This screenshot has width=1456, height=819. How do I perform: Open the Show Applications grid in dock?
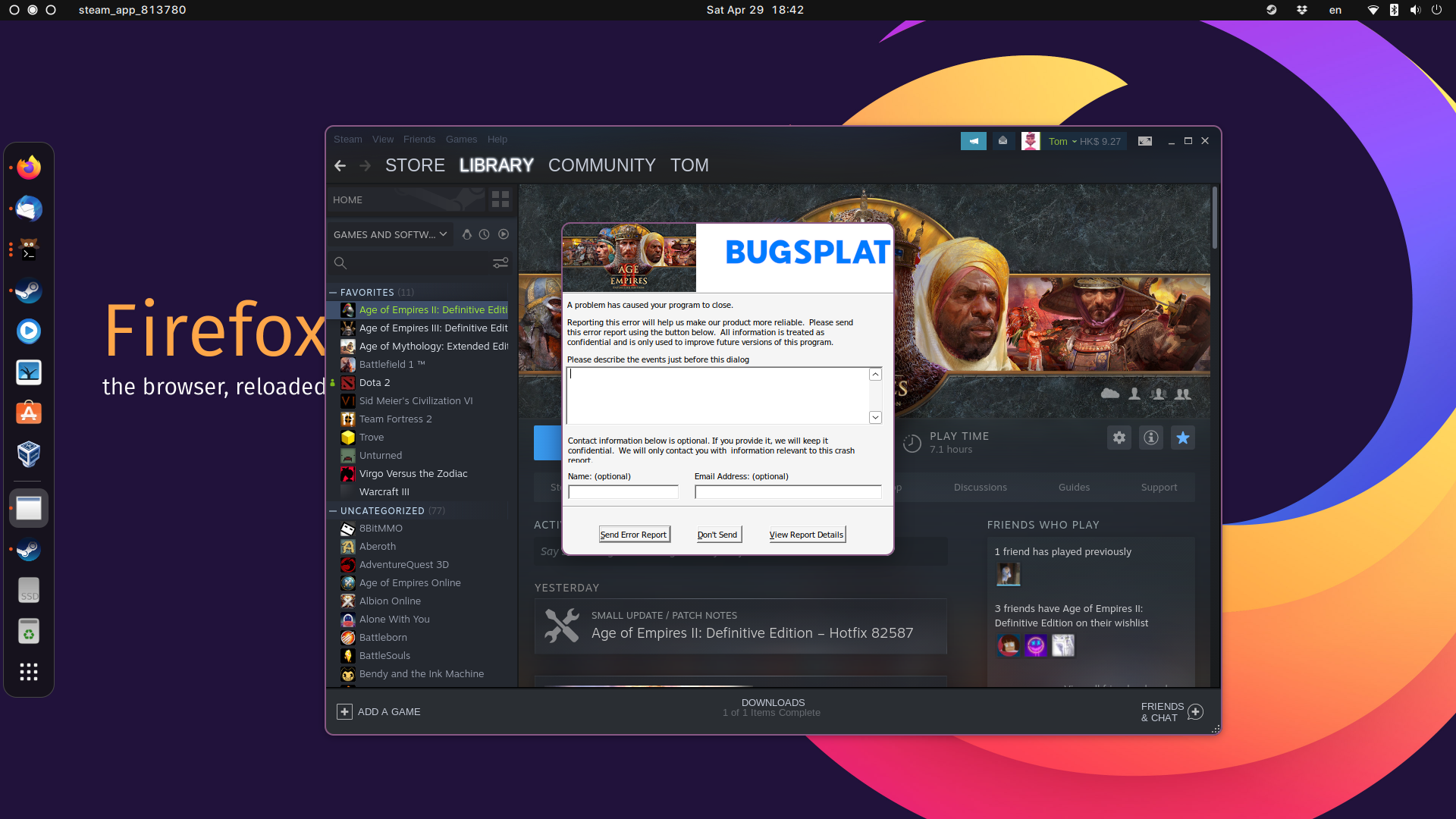tap(29, 672)
